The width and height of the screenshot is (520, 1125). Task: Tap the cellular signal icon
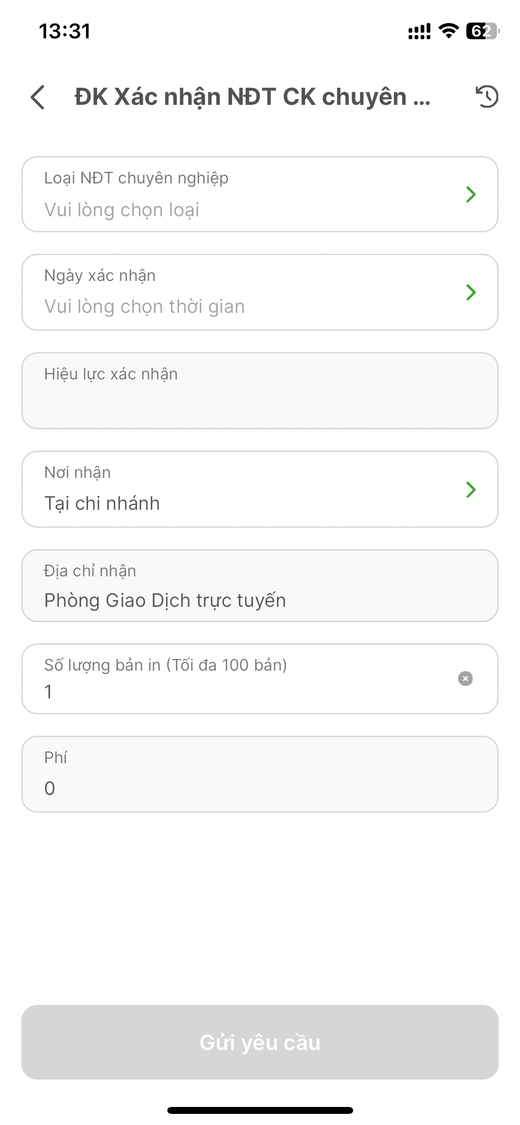[420, 31]
